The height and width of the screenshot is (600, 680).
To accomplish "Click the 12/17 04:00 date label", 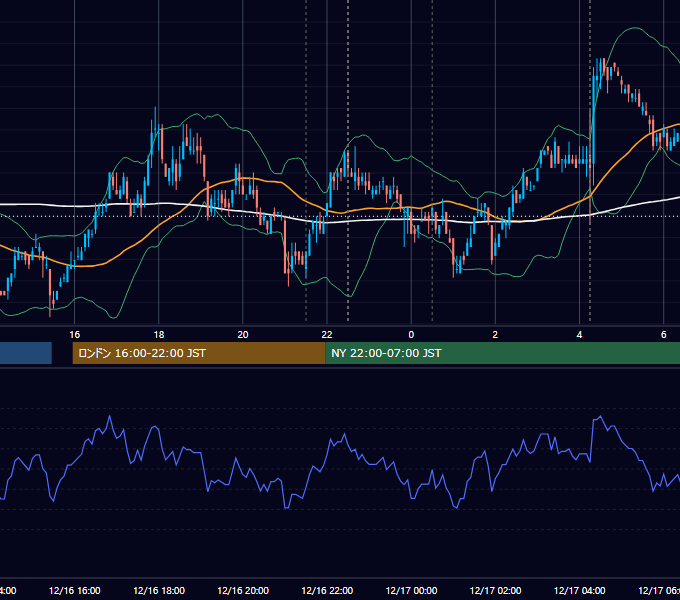I will click(579, 590).
